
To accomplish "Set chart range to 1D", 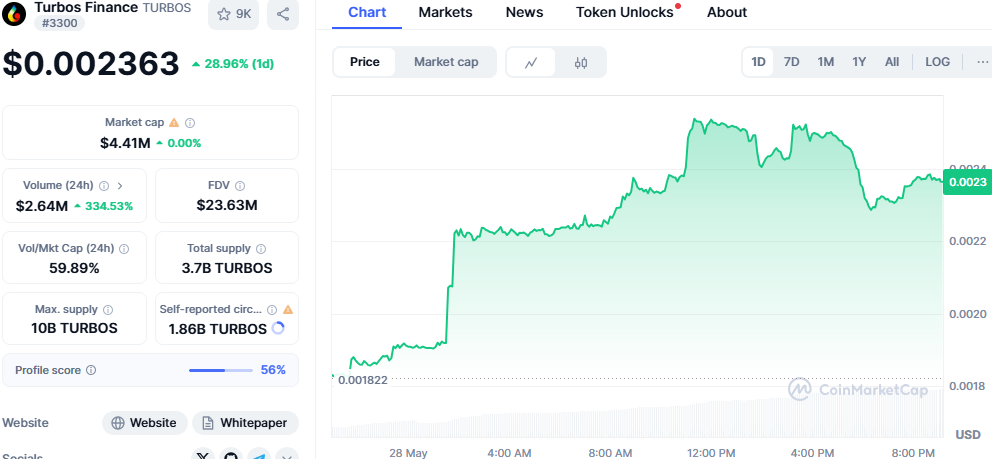I will click(758, 62).
